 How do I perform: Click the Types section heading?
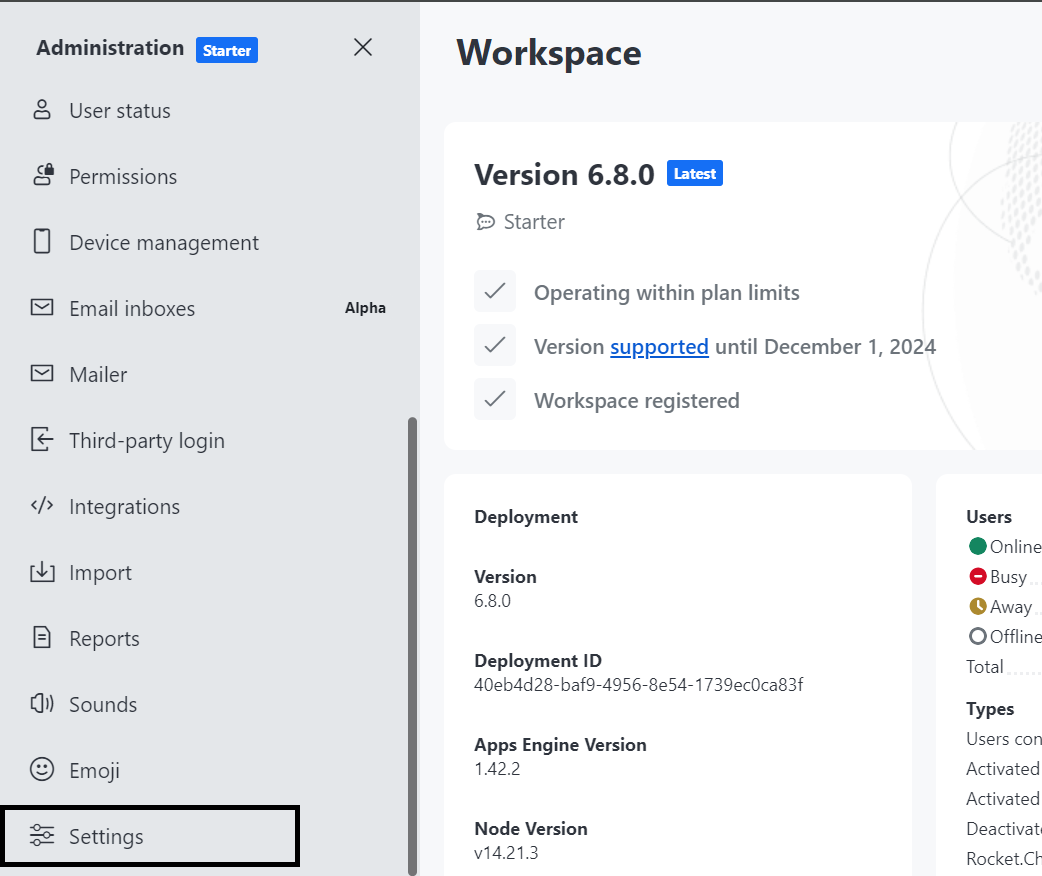990,709
